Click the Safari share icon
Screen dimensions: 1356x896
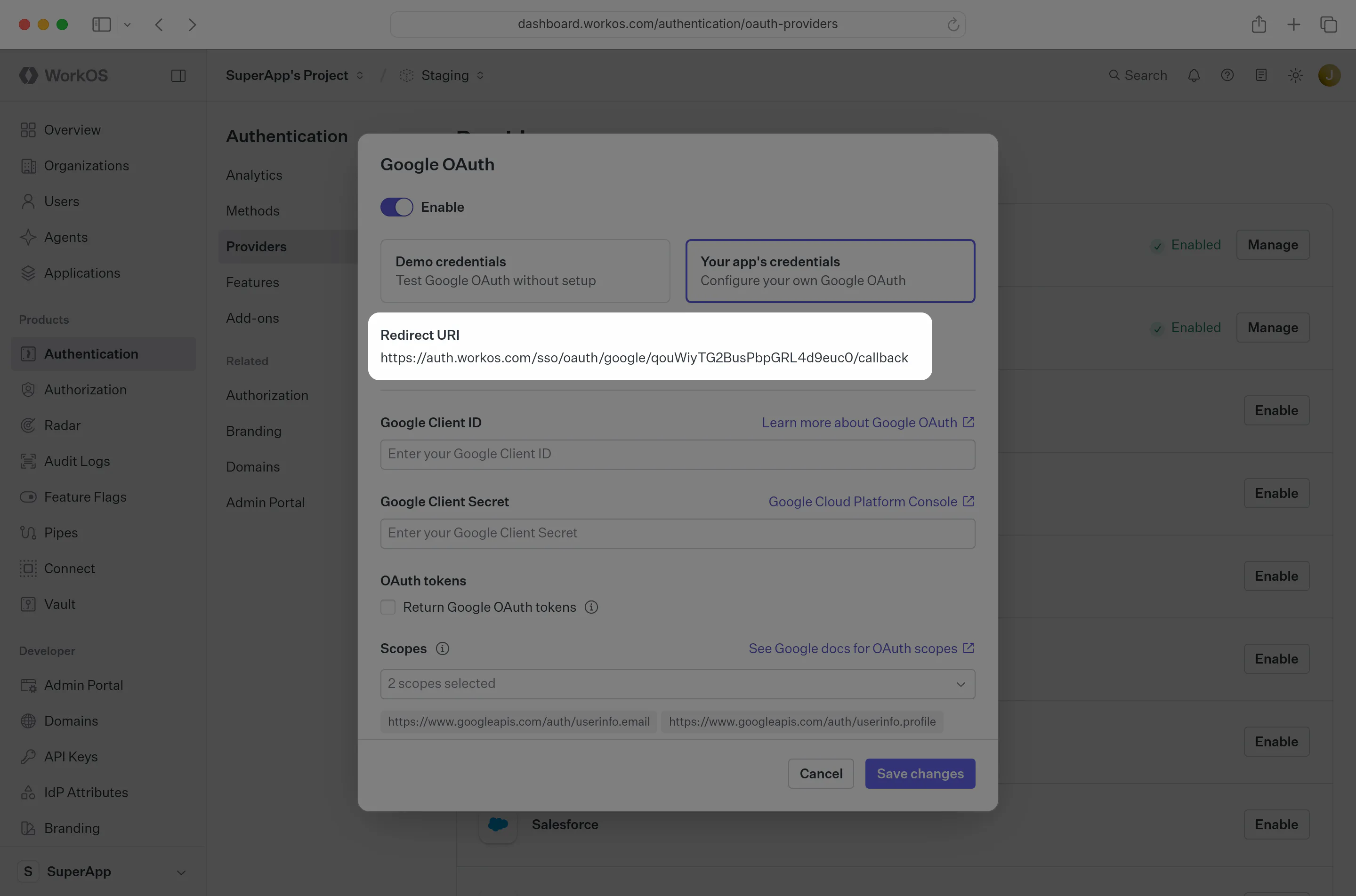pyautogui.click(x=1259, y=24)
